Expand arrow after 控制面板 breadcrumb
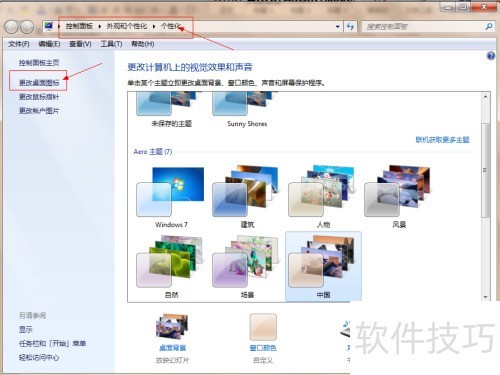Screen dimensions: 500x375 point(99,26)
